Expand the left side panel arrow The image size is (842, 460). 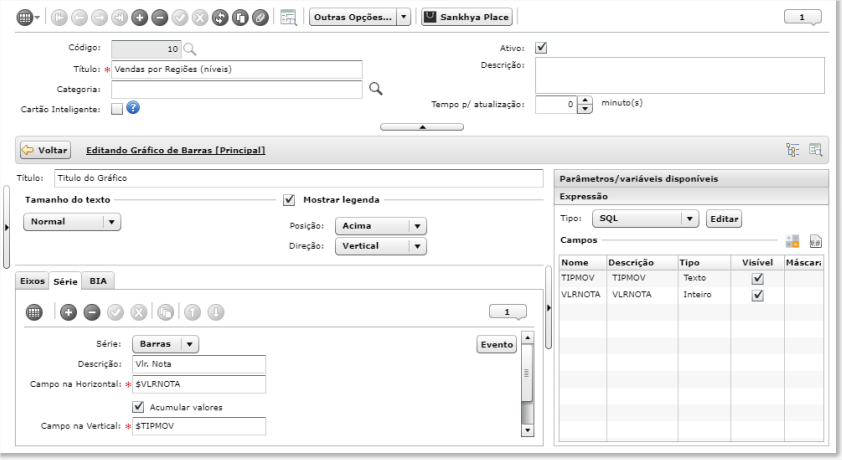click(x=6, y=227)
